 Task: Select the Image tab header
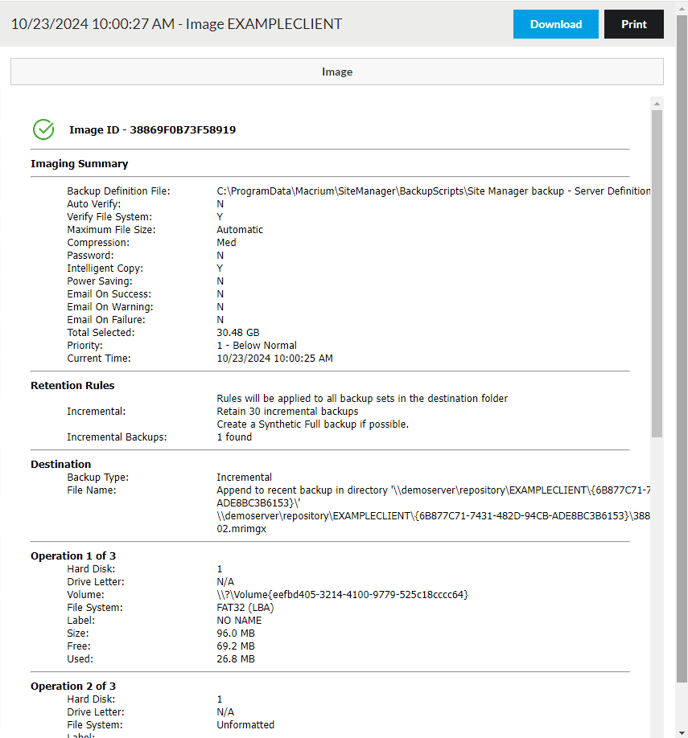point(337,72)
